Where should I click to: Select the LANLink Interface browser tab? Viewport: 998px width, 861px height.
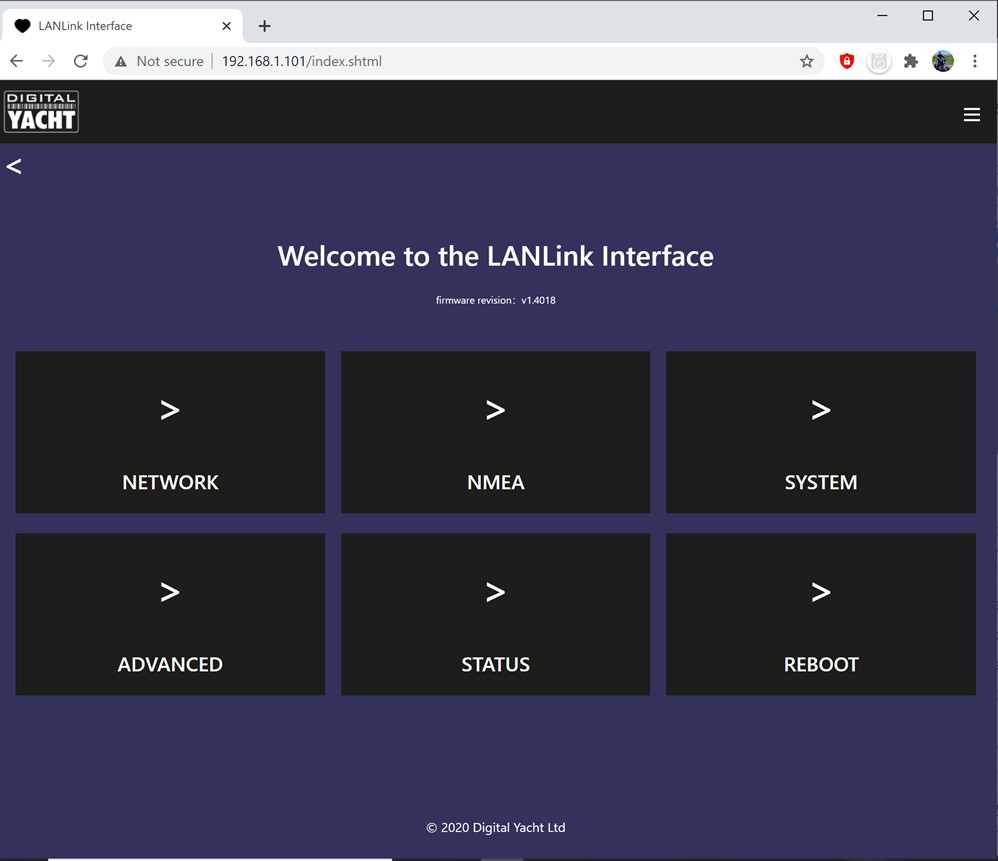coord(110,26)
